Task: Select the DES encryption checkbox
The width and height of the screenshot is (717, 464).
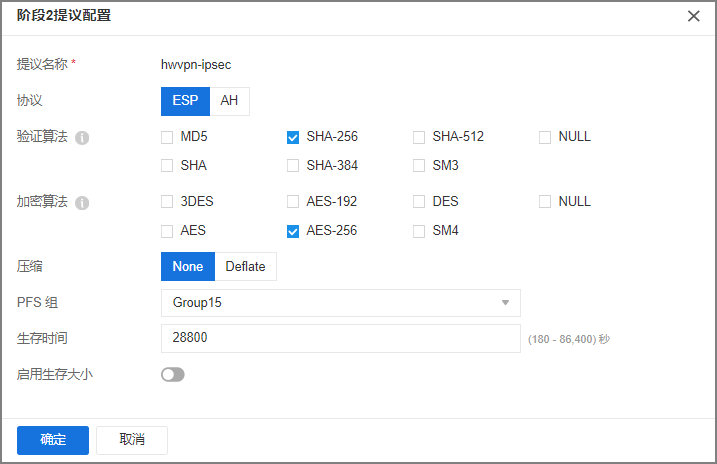Action: 419,202
